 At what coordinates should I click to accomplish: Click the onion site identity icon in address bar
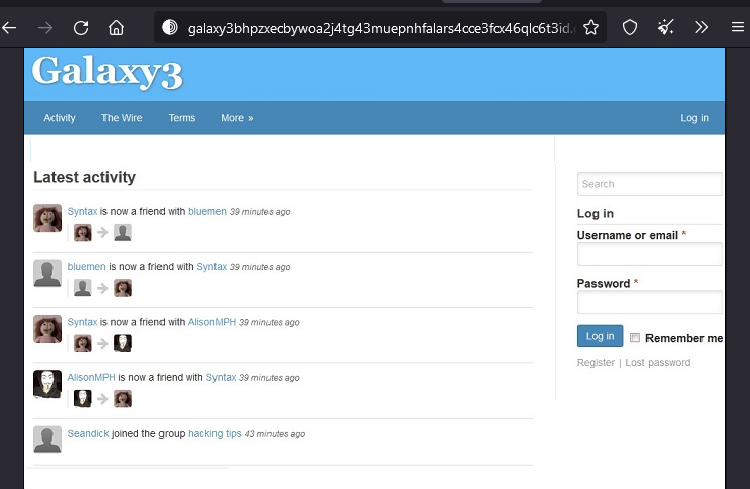point(169,27)
